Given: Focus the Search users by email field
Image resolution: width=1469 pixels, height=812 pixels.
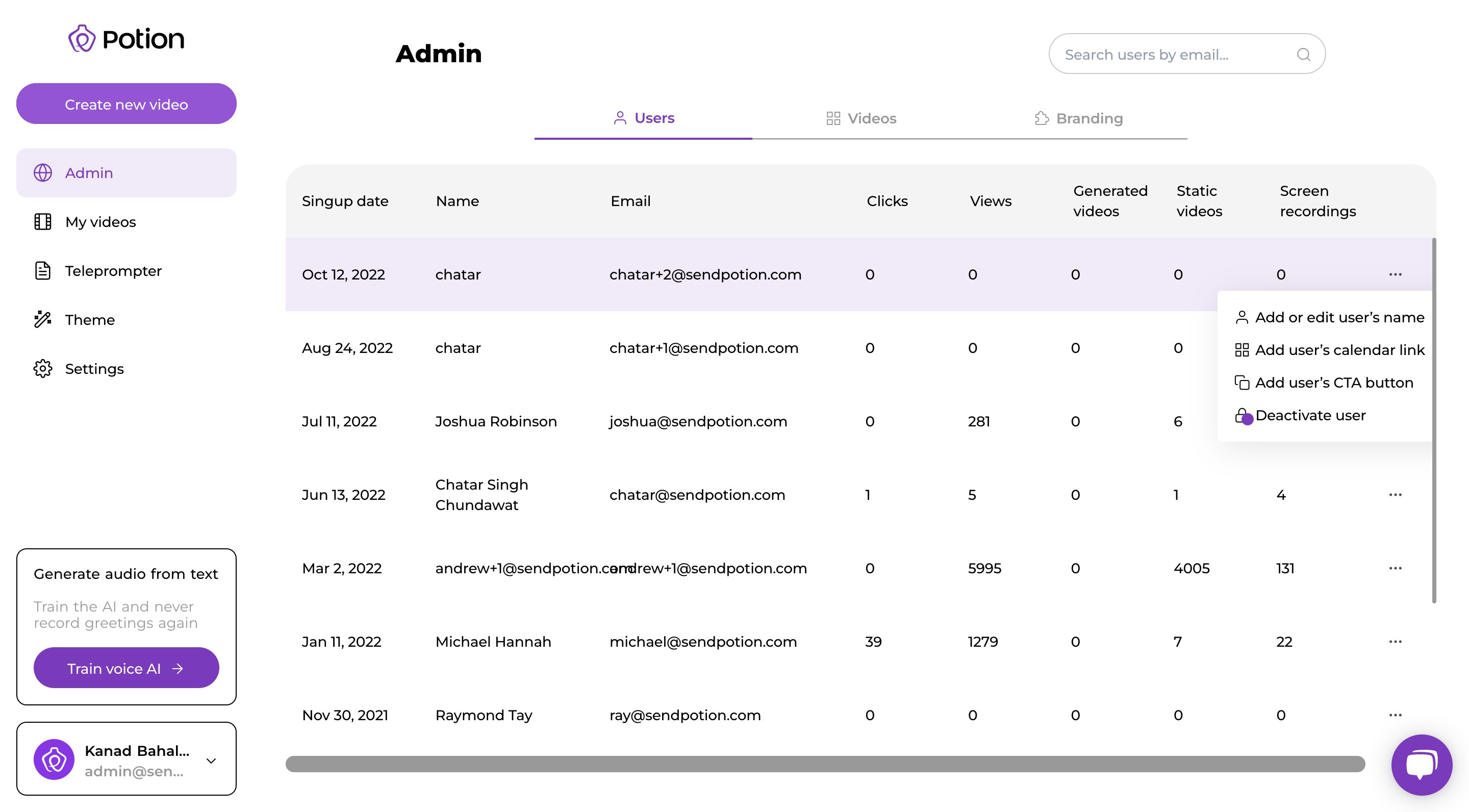Looking at the screenshot, I should (x=1187, y=54).
